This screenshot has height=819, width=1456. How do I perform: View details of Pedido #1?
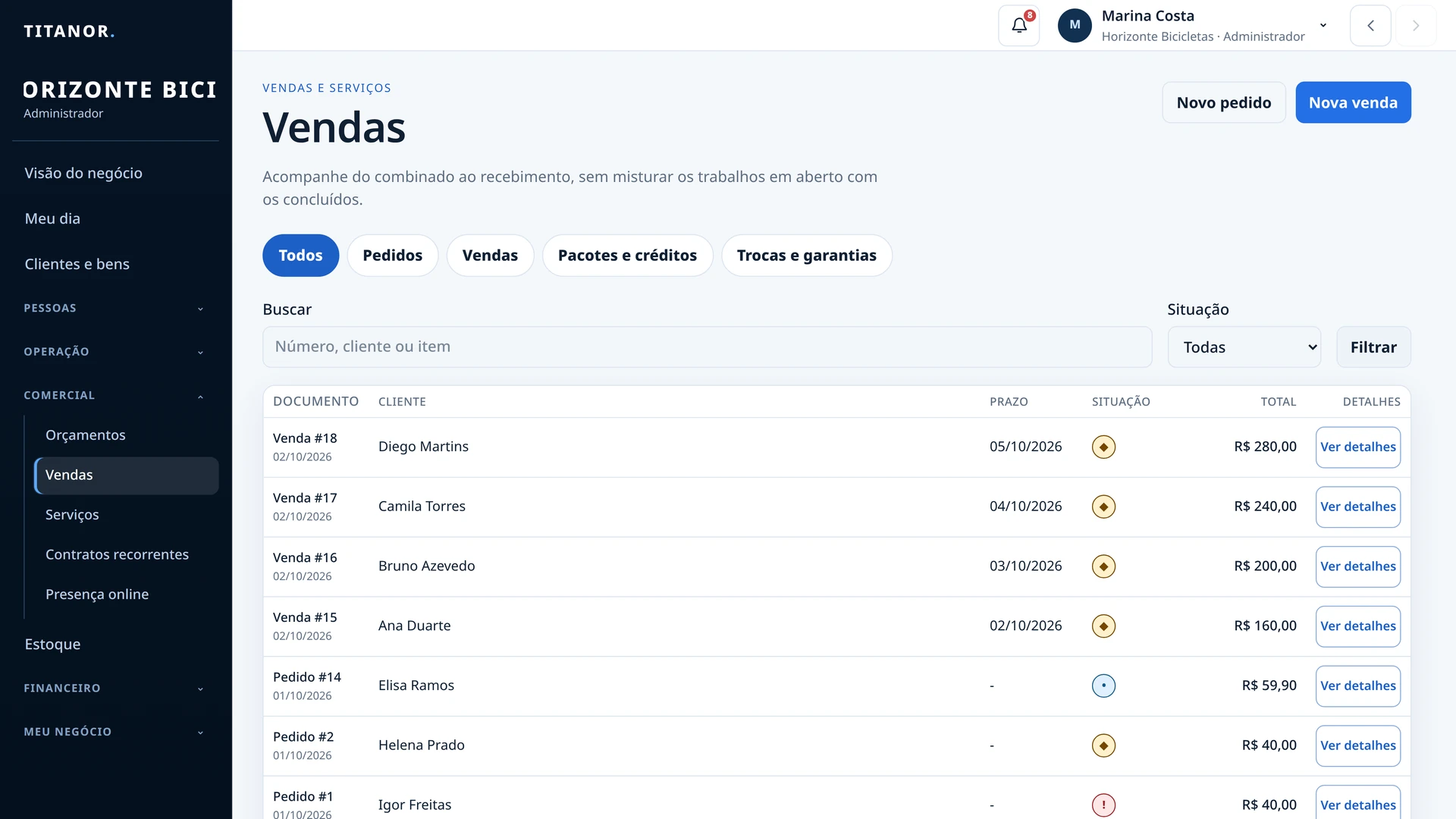1357,804
